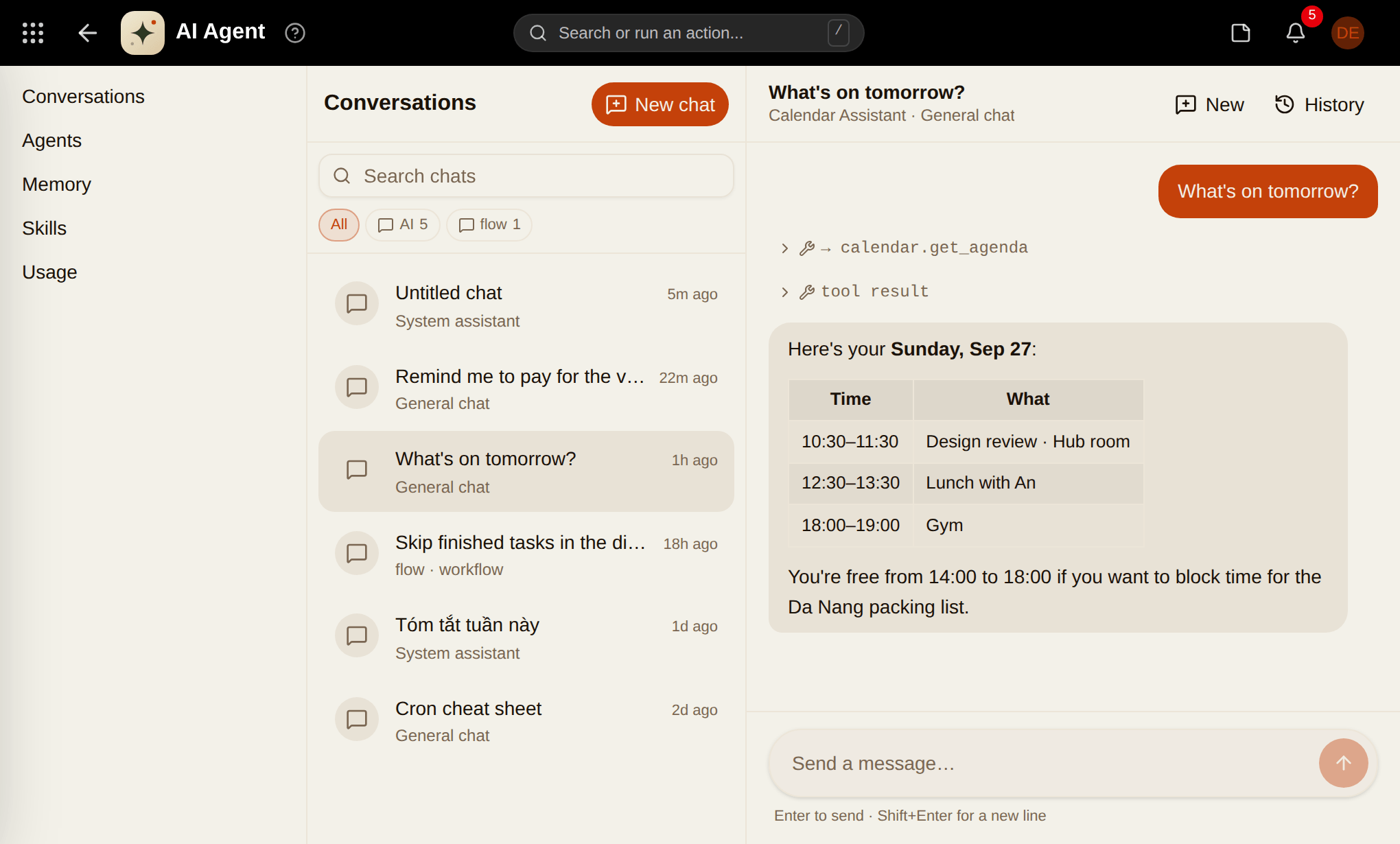This screenshot has height=844, width=1400.
Task: Click the What's on tomorrow? sent message bubble
Action: 1268,191
